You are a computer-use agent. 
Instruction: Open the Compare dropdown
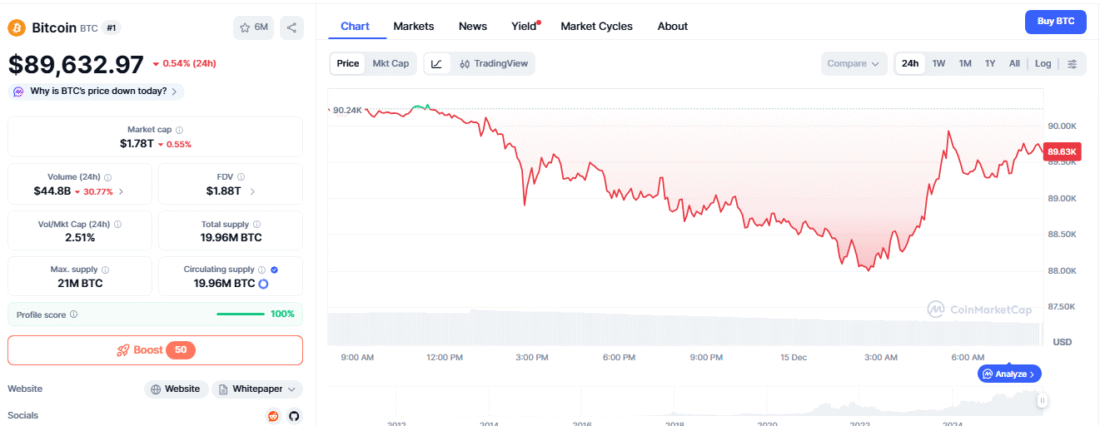[854, 64]
